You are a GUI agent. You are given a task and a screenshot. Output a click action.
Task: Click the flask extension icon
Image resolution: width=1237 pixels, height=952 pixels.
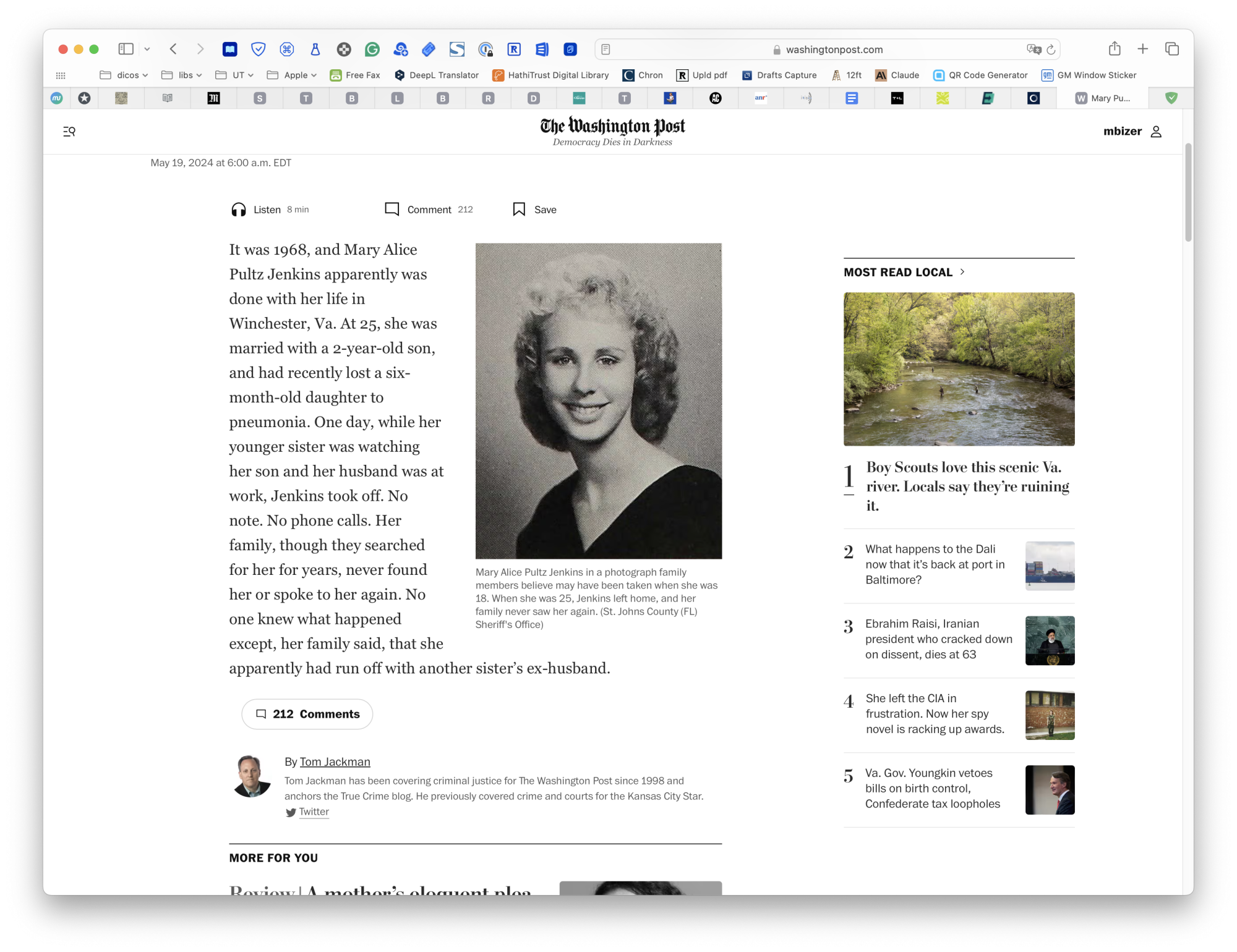[x=315, y=49]
